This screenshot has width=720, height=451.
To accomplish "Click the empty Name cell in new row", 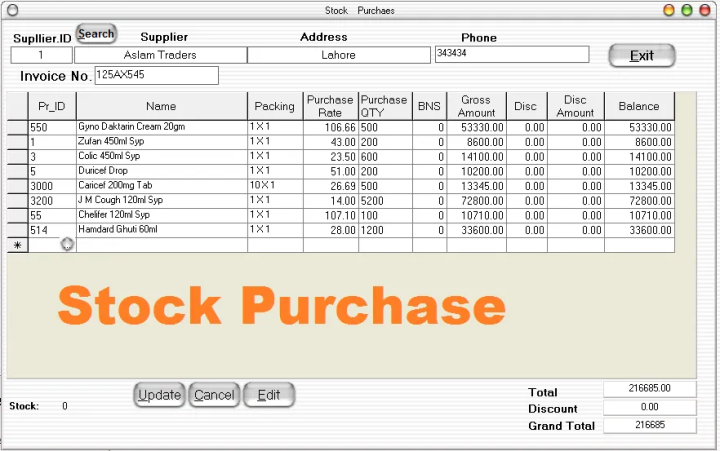I will [162, 245].
